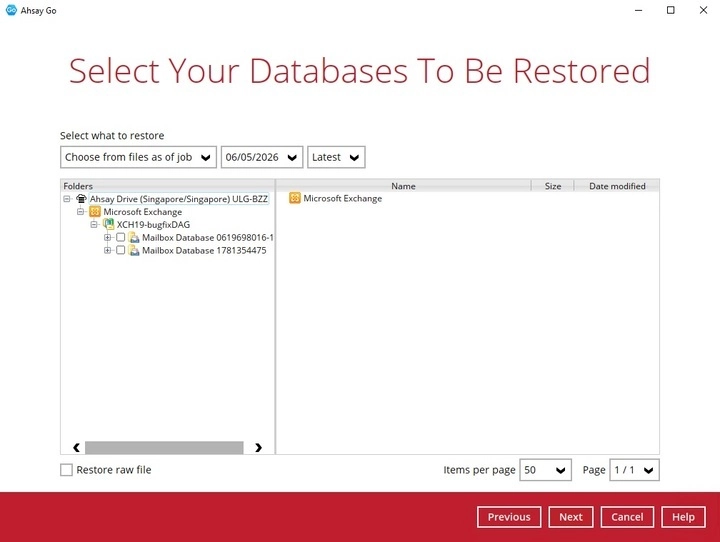
Task: Click the Name column header
Action: (x=403, y=186)
